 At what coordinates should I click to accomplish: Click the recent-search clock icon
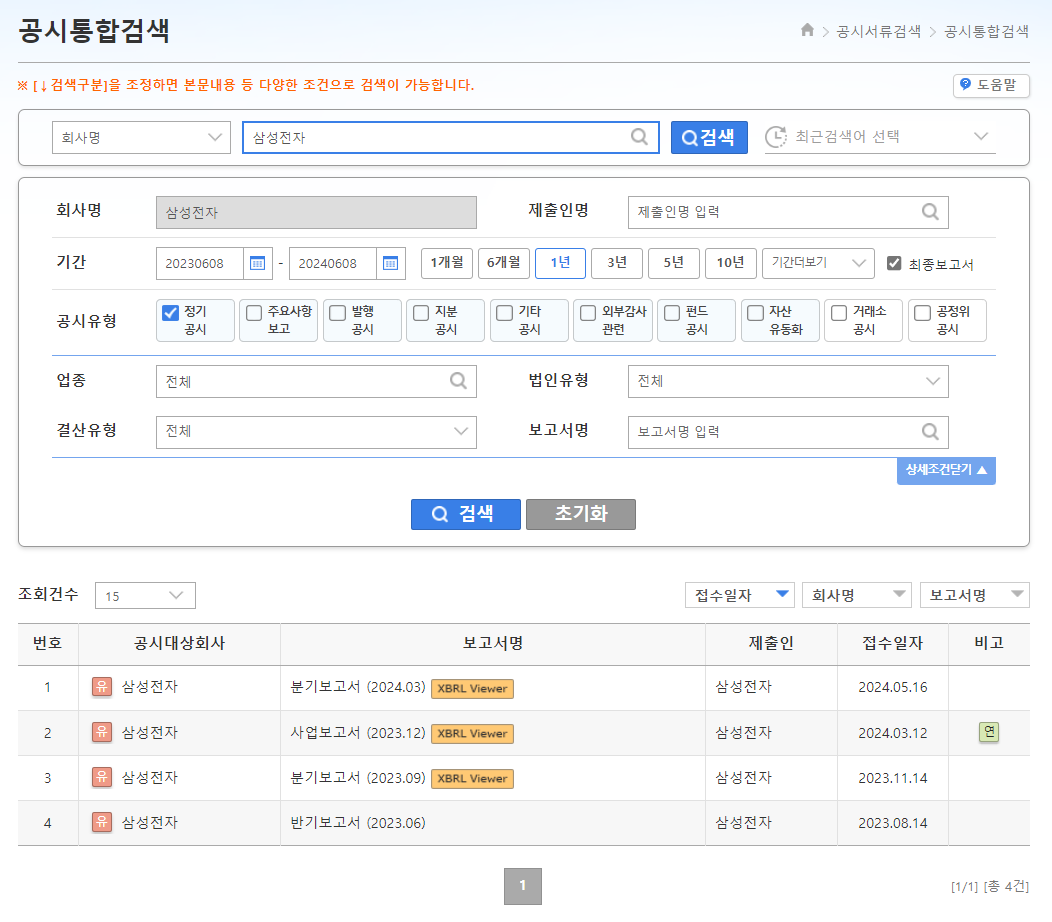pyautogui.click(x=776, y=136)
